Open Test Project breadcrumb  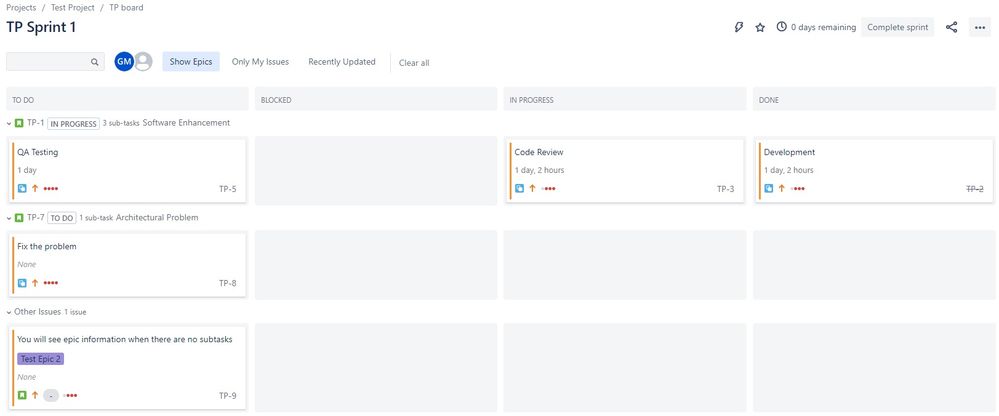pyautogui.click(x=73, y=8)
